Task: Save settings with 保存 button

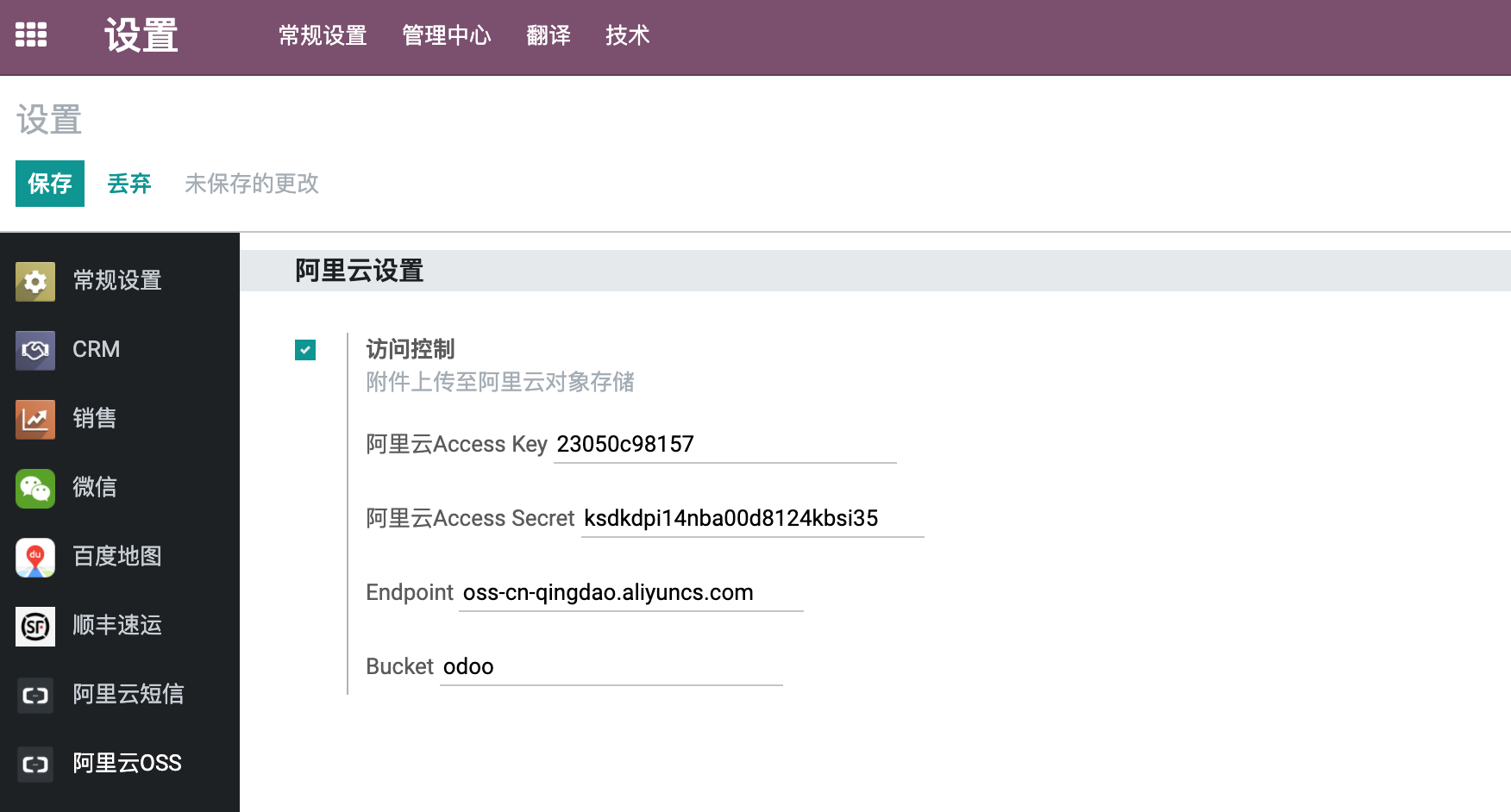Action: [x=49, y=184]
